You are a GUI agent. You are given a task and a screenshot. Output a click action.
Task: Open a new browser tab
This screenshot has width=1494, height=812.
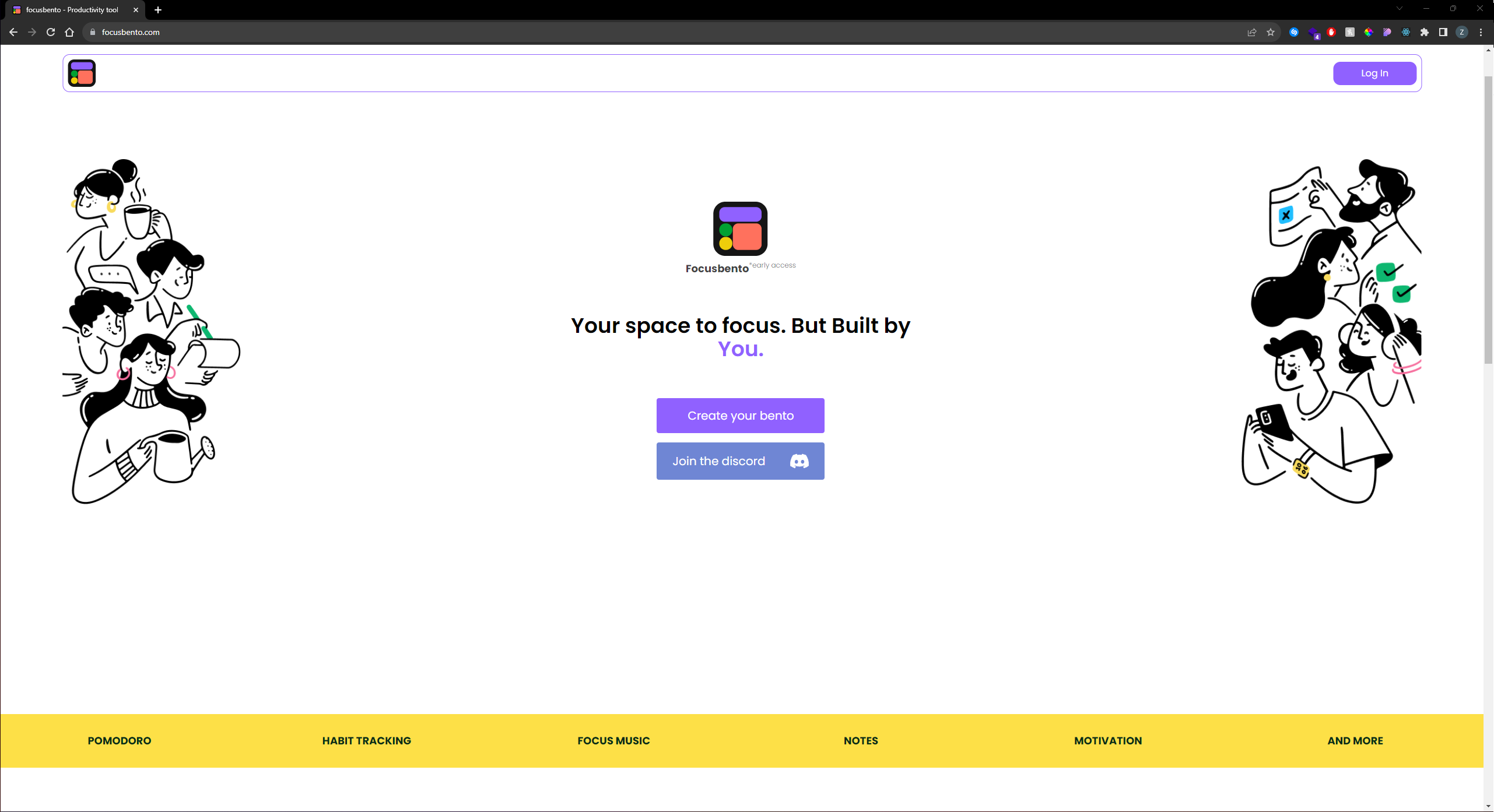pyautogui.click(x=158, y=10)
